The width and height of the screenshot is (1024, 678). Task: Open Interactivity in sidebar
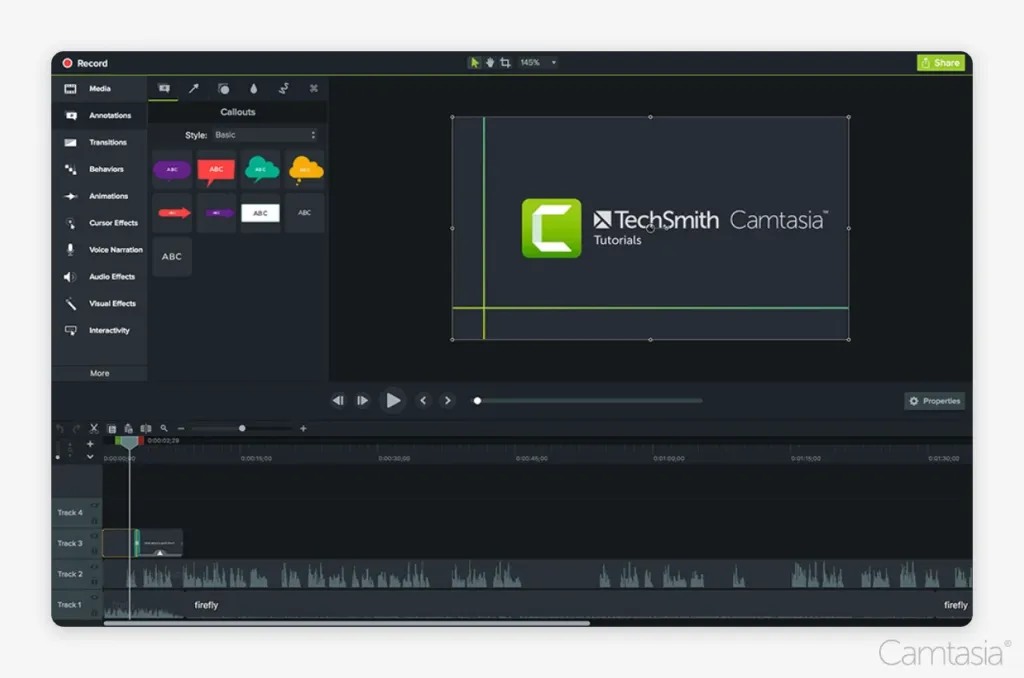pyautogui.click(x=100, y=331)
